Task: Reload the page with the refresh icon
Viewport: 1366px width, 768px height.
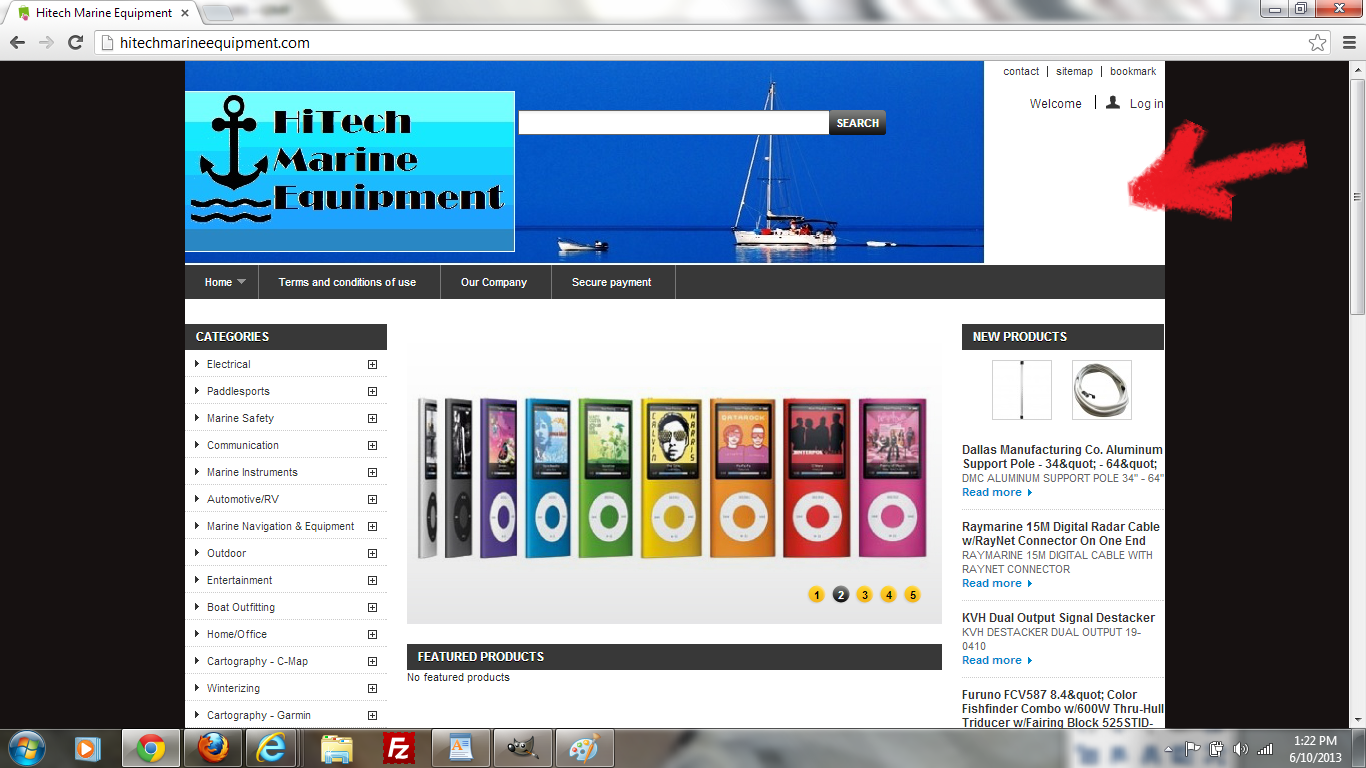Action: pyautogui.click(x=75, y=43)
